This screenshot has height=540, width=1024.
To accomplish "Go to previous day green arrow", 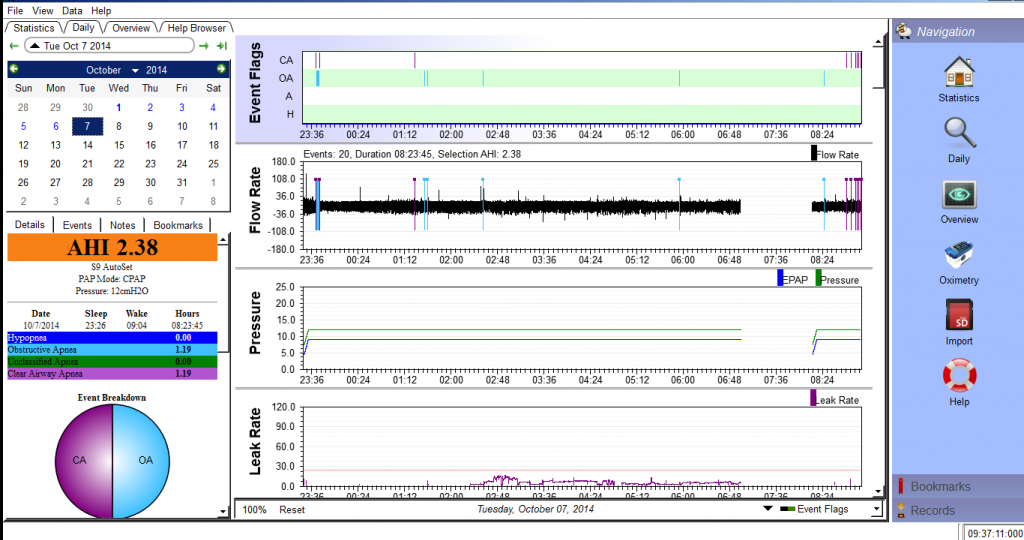I will click(14, 46).
